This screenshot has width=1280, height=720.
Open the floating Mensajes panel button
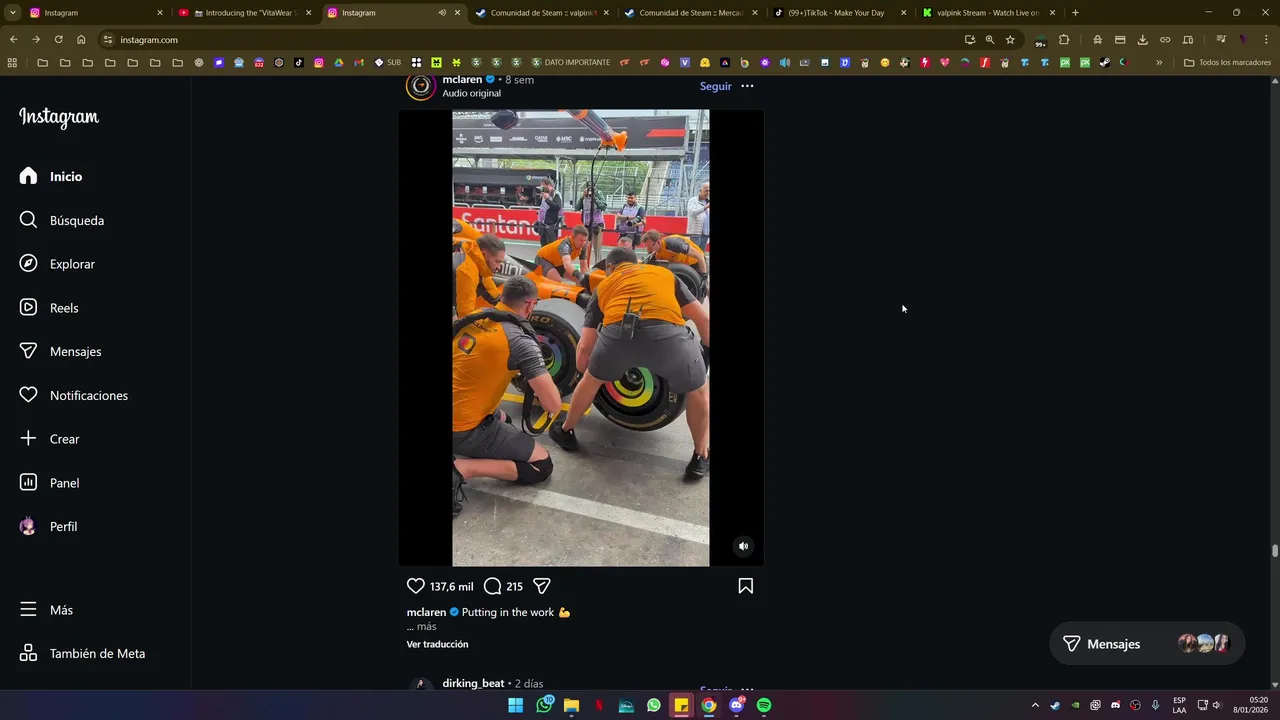pyautogui.click(x=1147, y=644)
